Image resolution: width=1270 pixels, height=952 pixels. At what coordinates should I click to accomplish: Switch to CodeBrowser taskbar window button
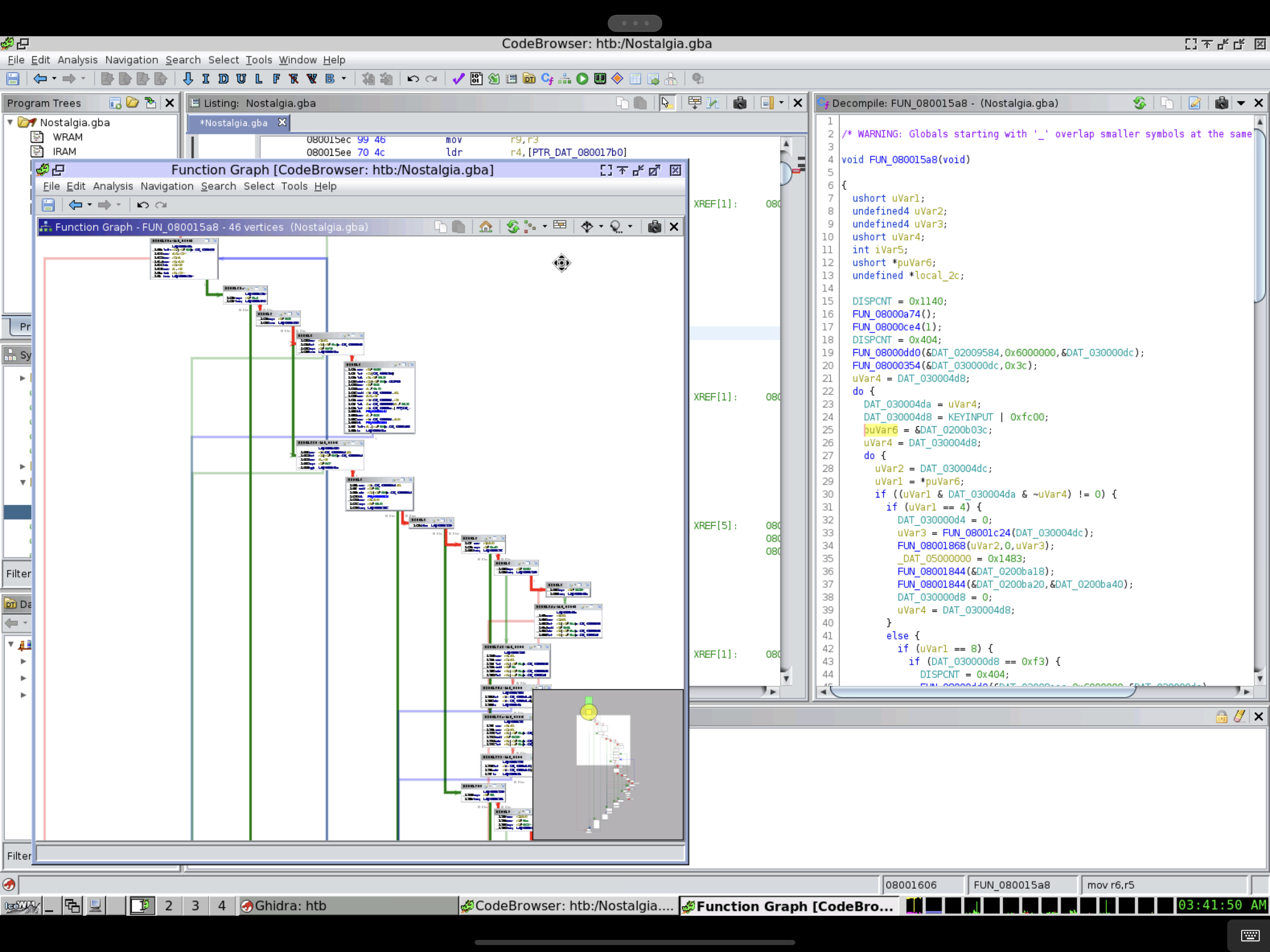coord(569,906)
